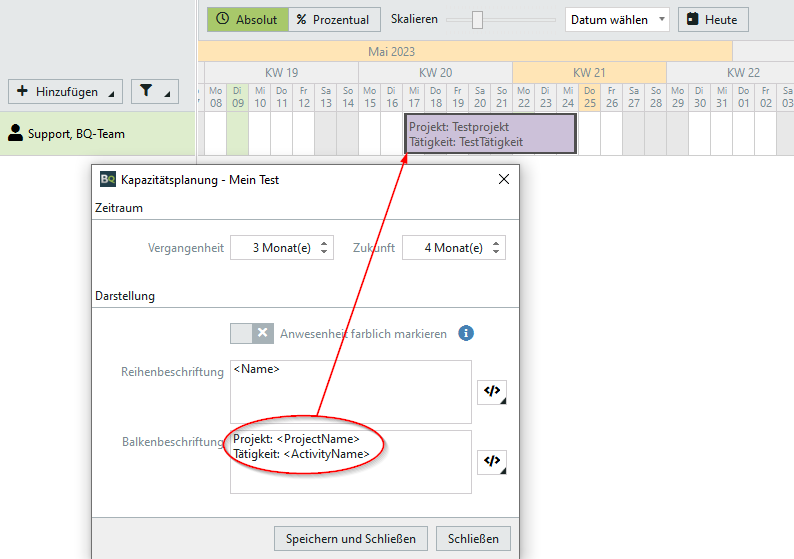Click the filter funnel icon
Screen dimensions: 794x559
pos(147,91)
